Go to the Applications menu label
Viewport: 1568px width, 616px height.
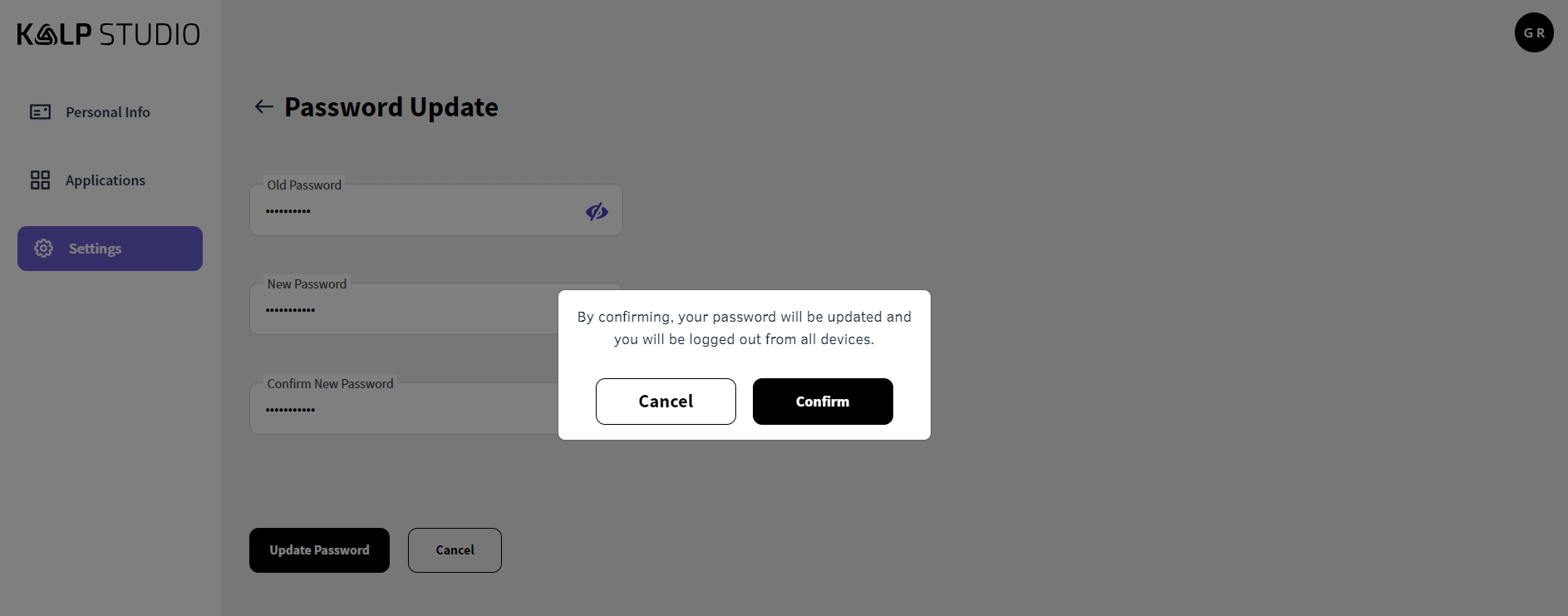106,180
